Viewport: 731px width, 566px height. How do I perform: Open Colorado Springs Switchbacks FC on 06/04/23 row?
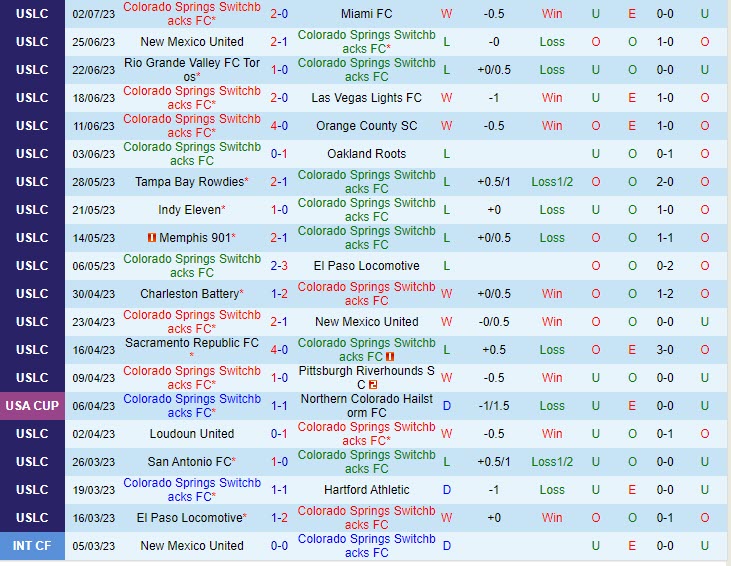click(192, 406)
